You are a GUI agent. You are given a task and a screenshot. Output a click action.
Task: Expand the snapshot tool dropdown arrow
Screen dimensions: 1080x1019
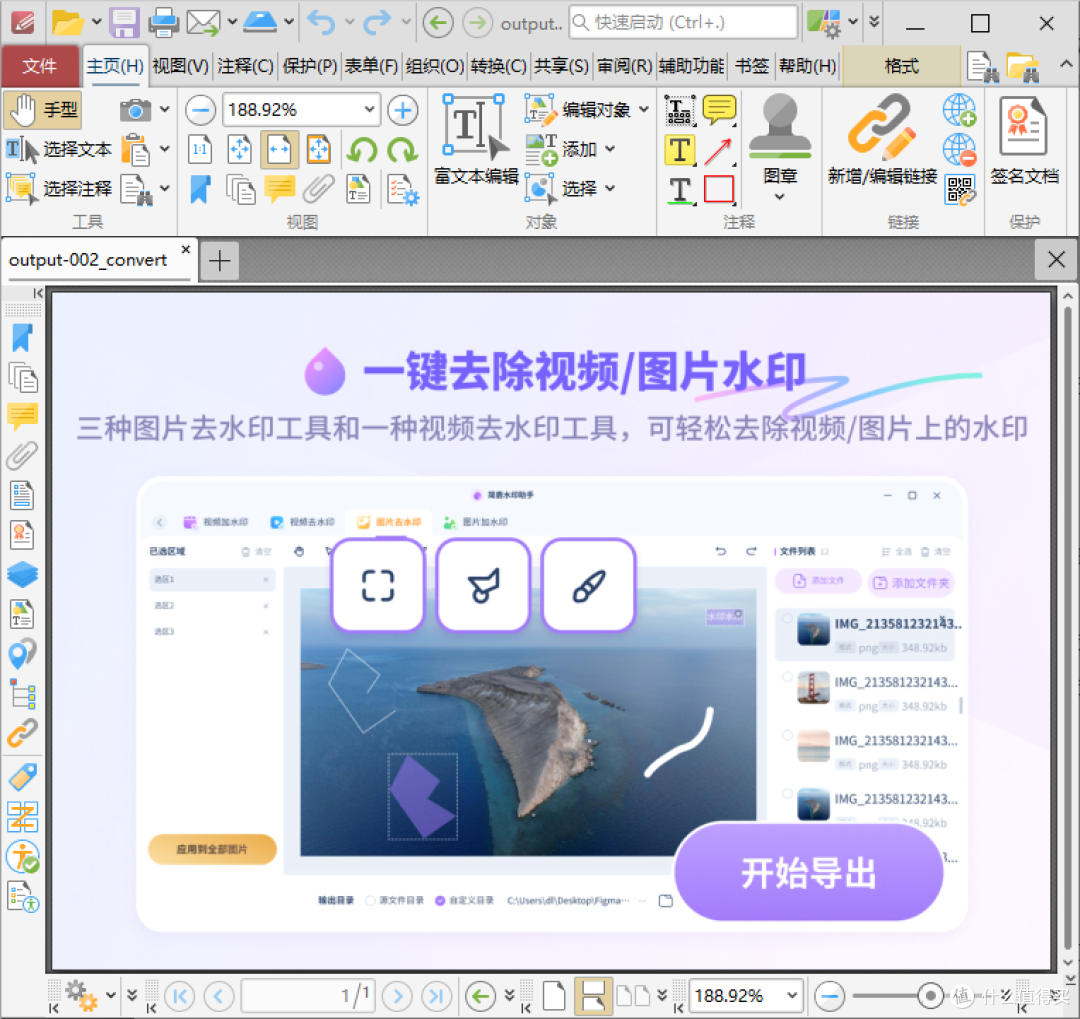tap(165, 110)
